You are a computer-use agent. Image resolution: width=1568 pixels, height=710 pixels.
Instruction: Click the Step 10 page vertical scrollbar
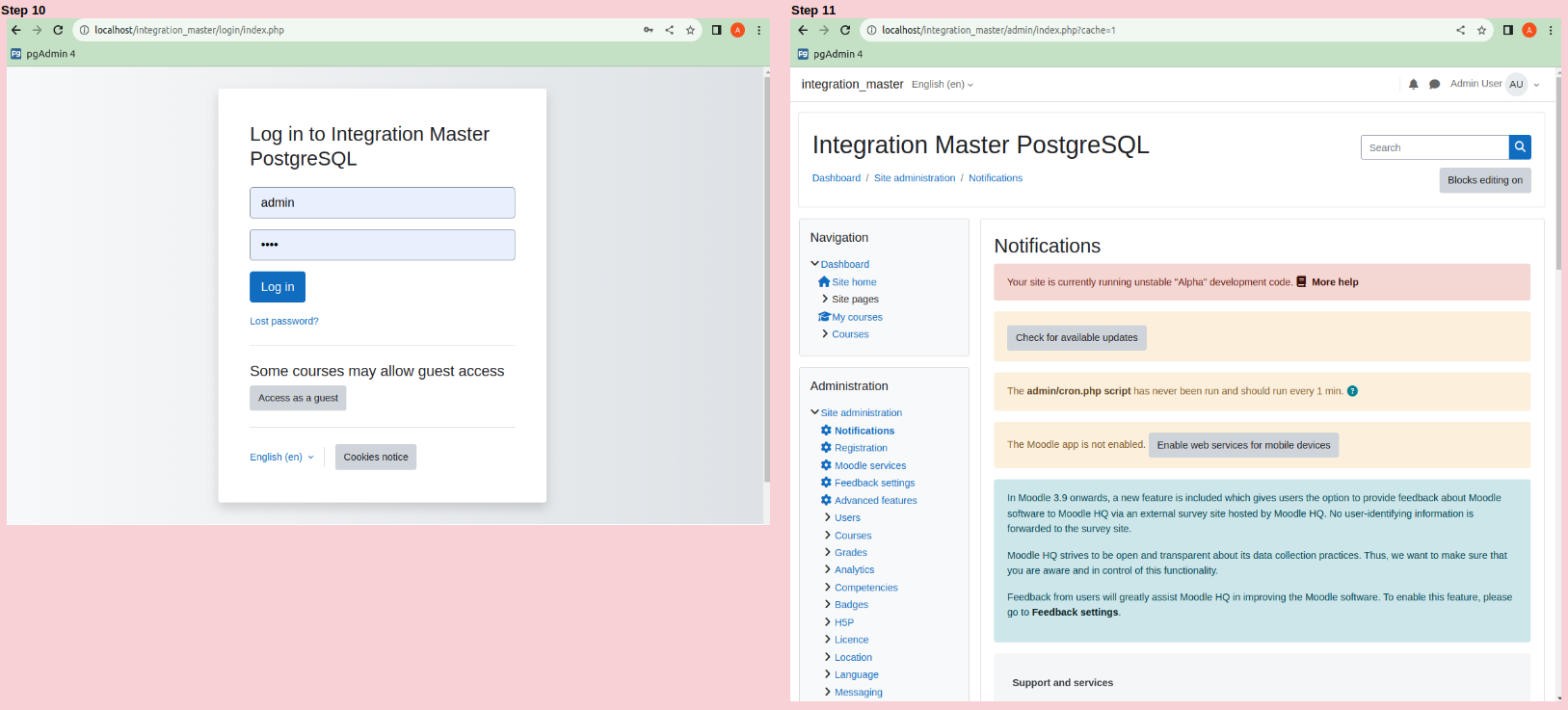click(766, 279)
